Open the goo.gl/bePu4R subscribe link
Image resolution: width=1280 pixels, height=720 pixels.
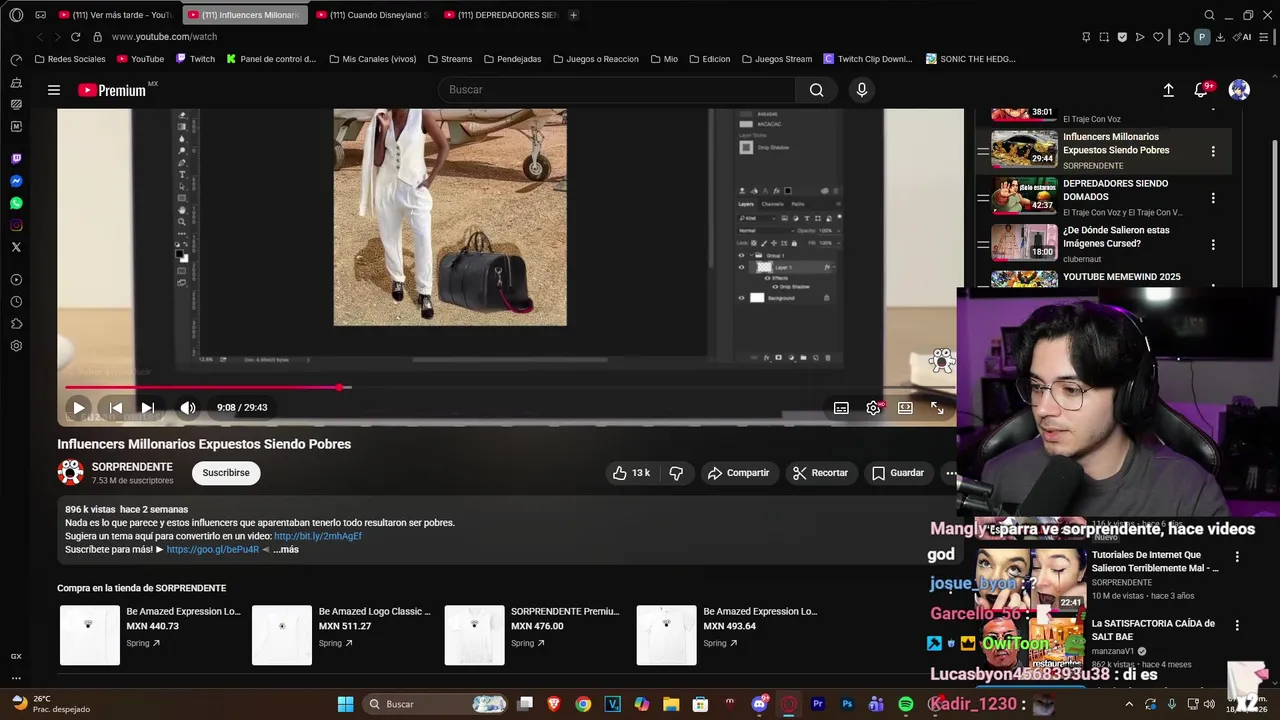click(x=212, y=549)
